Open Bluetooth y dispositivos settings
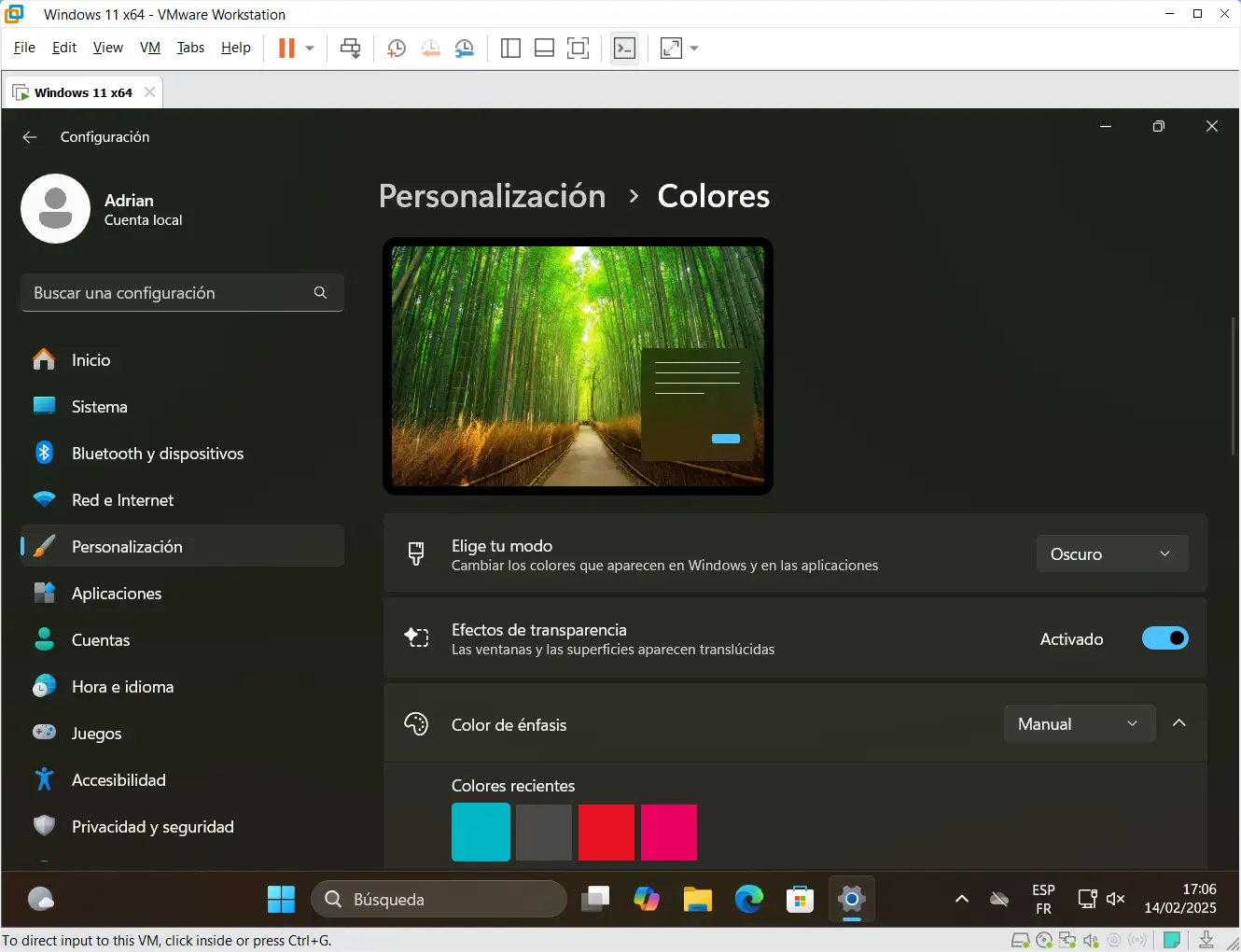 click(x=182, y=454)
